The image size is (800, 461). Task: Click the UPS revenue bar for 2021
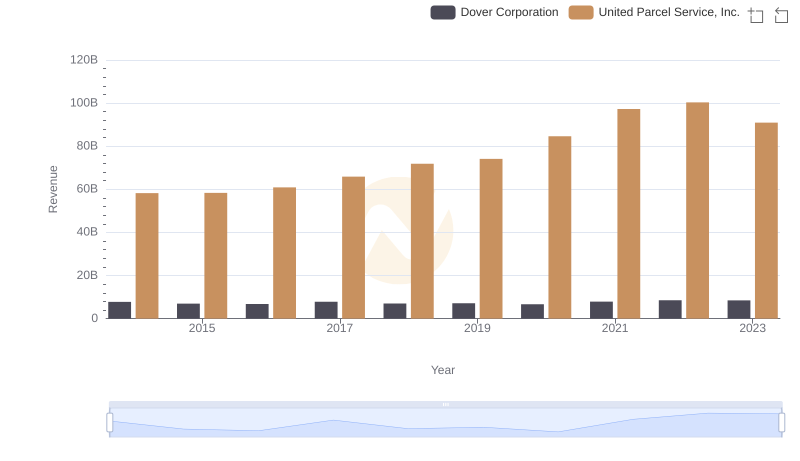(629, 214)
